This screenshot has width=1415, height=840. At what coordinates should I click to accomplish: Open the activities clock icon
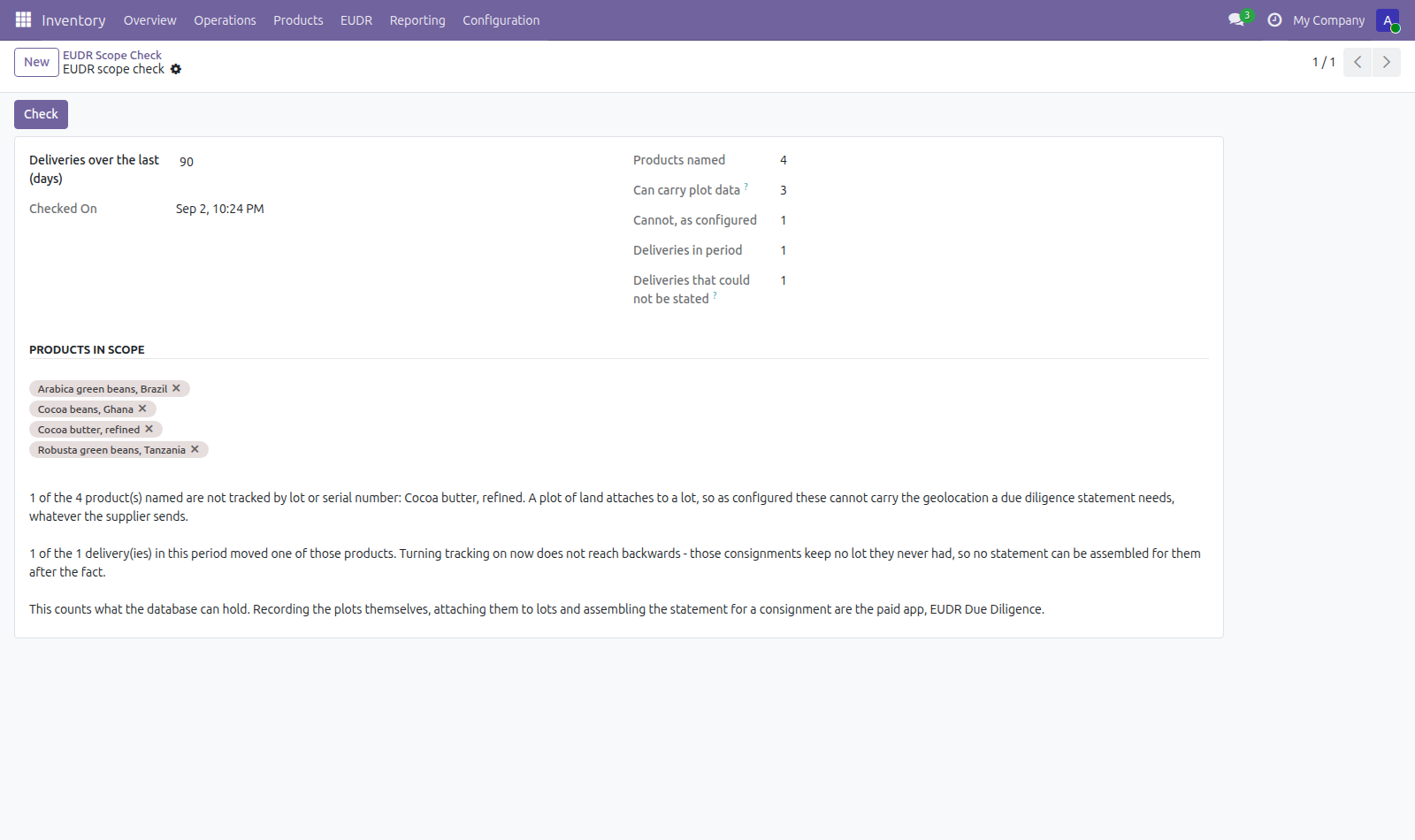[1274, 19]
